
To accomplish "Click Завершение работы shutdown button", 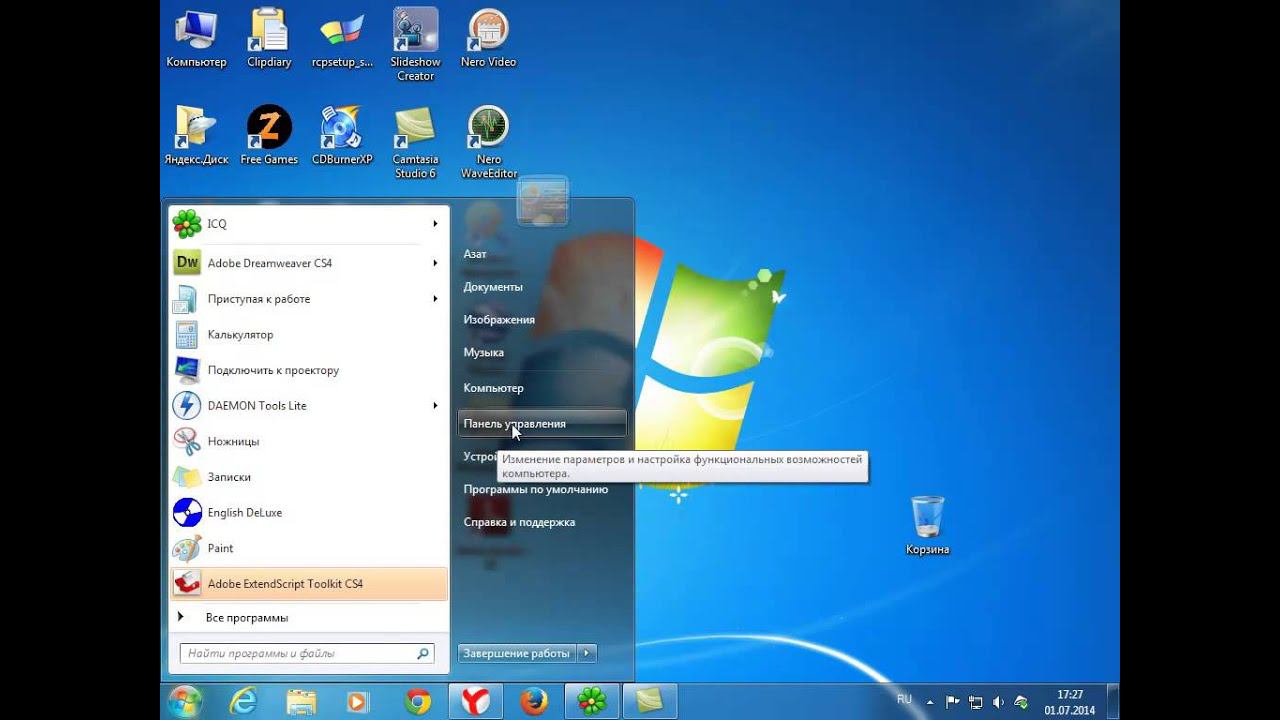I will 516,654.
